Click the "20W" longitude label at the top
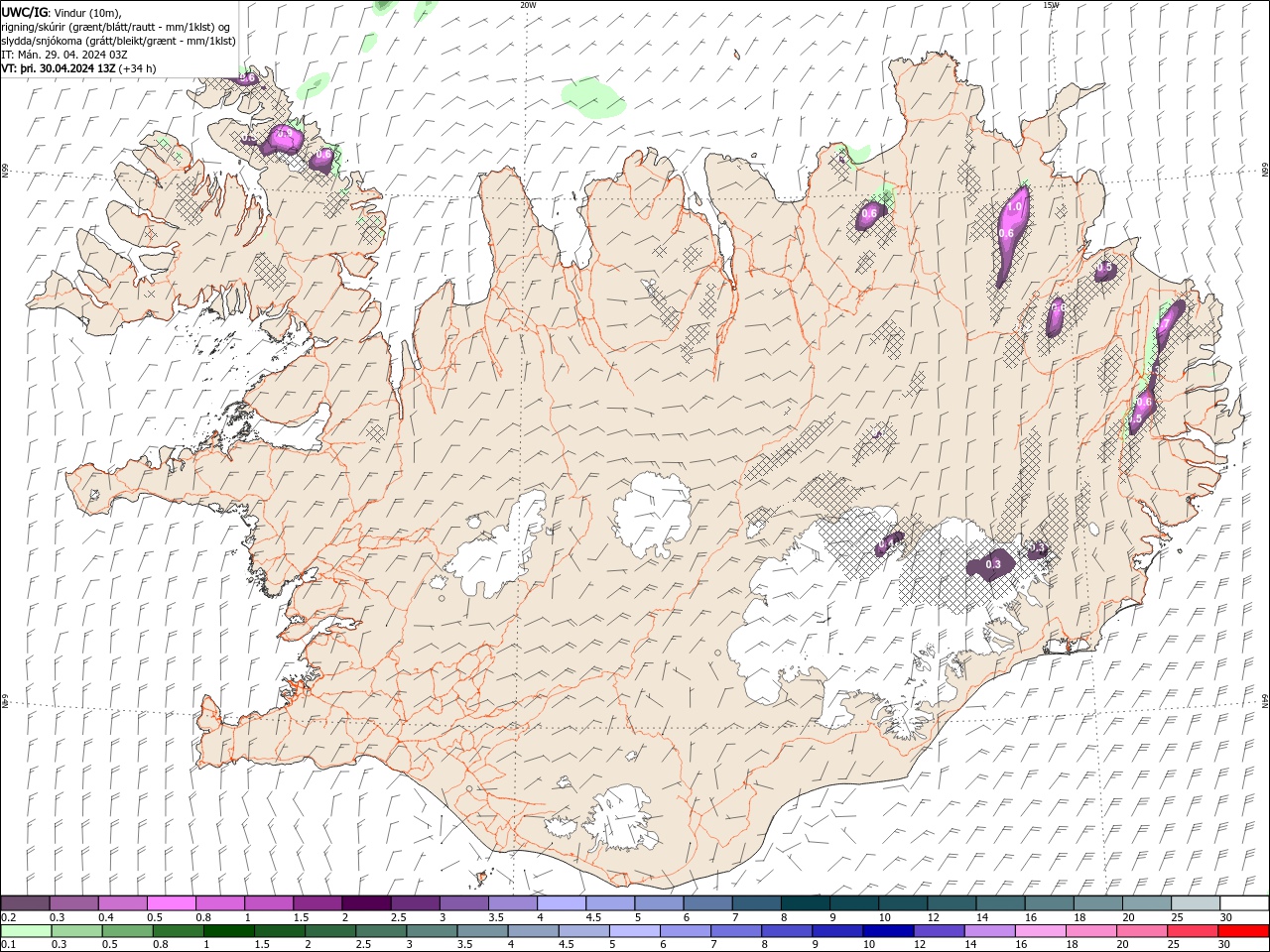1270x952 pixels. [x=528, y=5]
